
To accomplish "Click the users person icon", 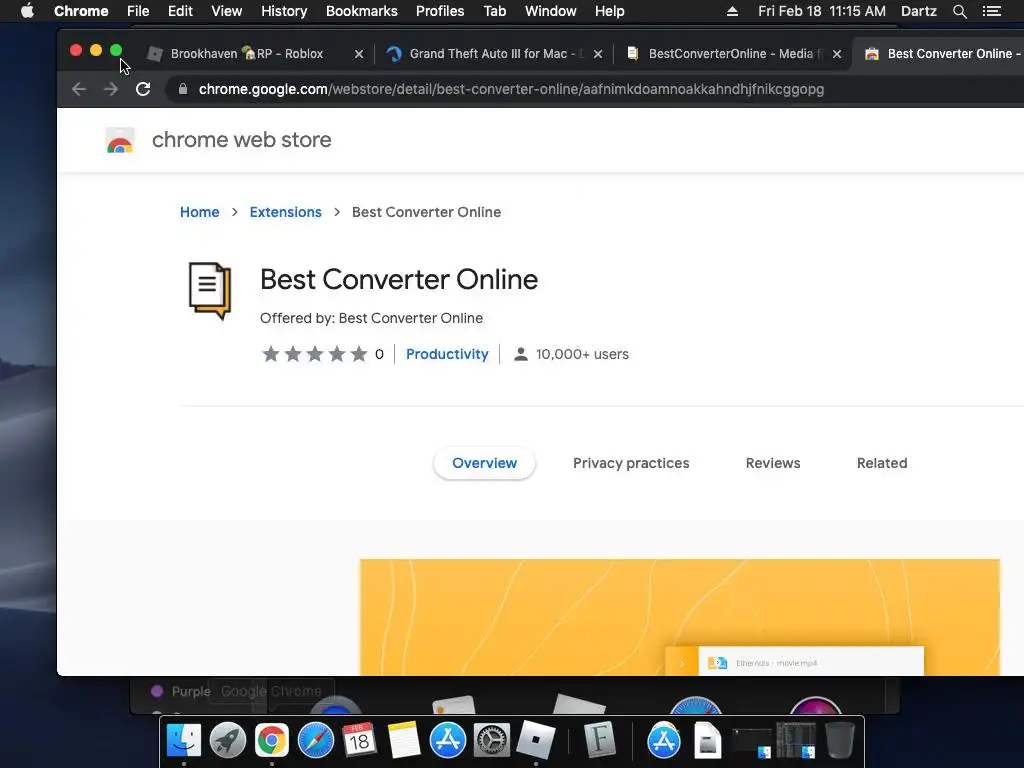I will pos(520,354).
